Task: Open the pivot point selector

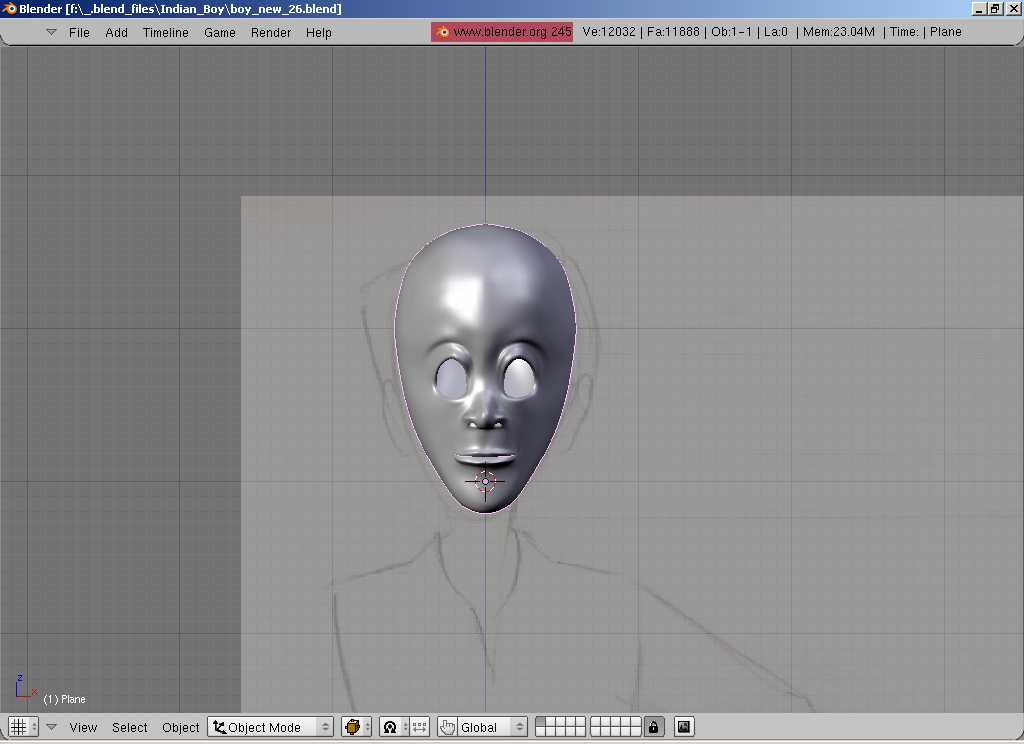Action: click(394, 727)
